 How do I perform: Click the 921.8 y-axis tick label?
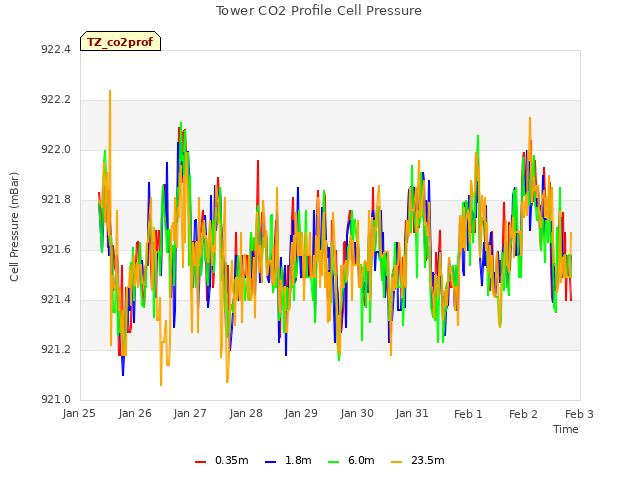coord(56,200)
